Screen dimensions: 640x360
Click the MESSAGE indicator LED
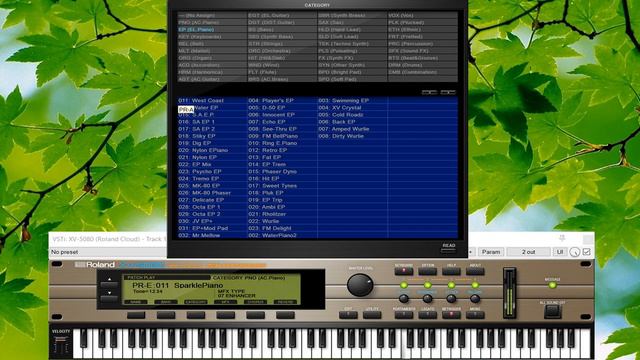pos(552,285)
